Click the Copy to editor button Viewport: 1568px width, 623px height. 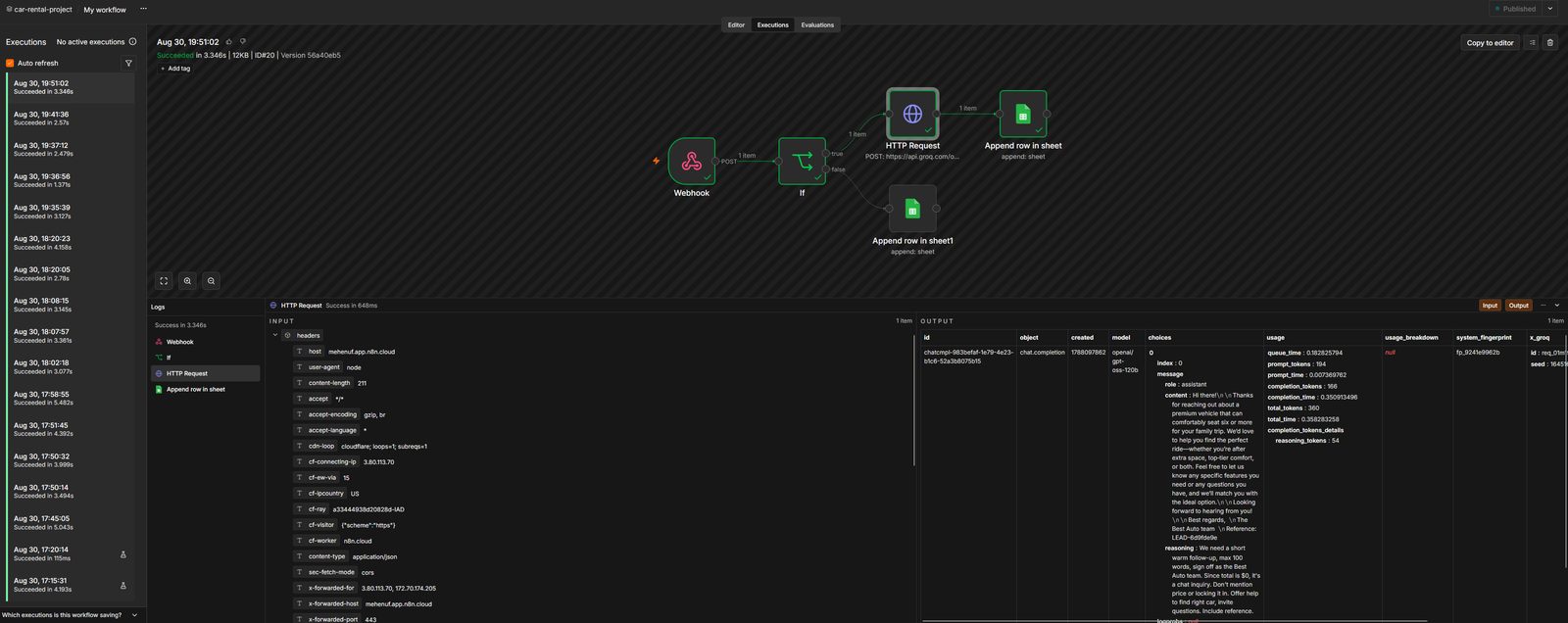pyautogui.click(x=1490, y=42)
